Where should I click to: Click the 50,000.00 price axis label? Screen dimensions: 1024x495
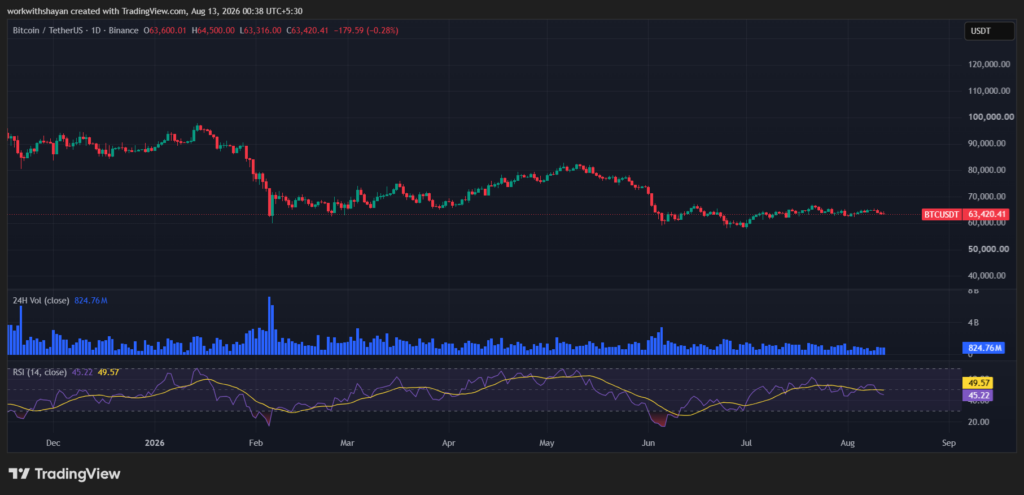(991, 249)
